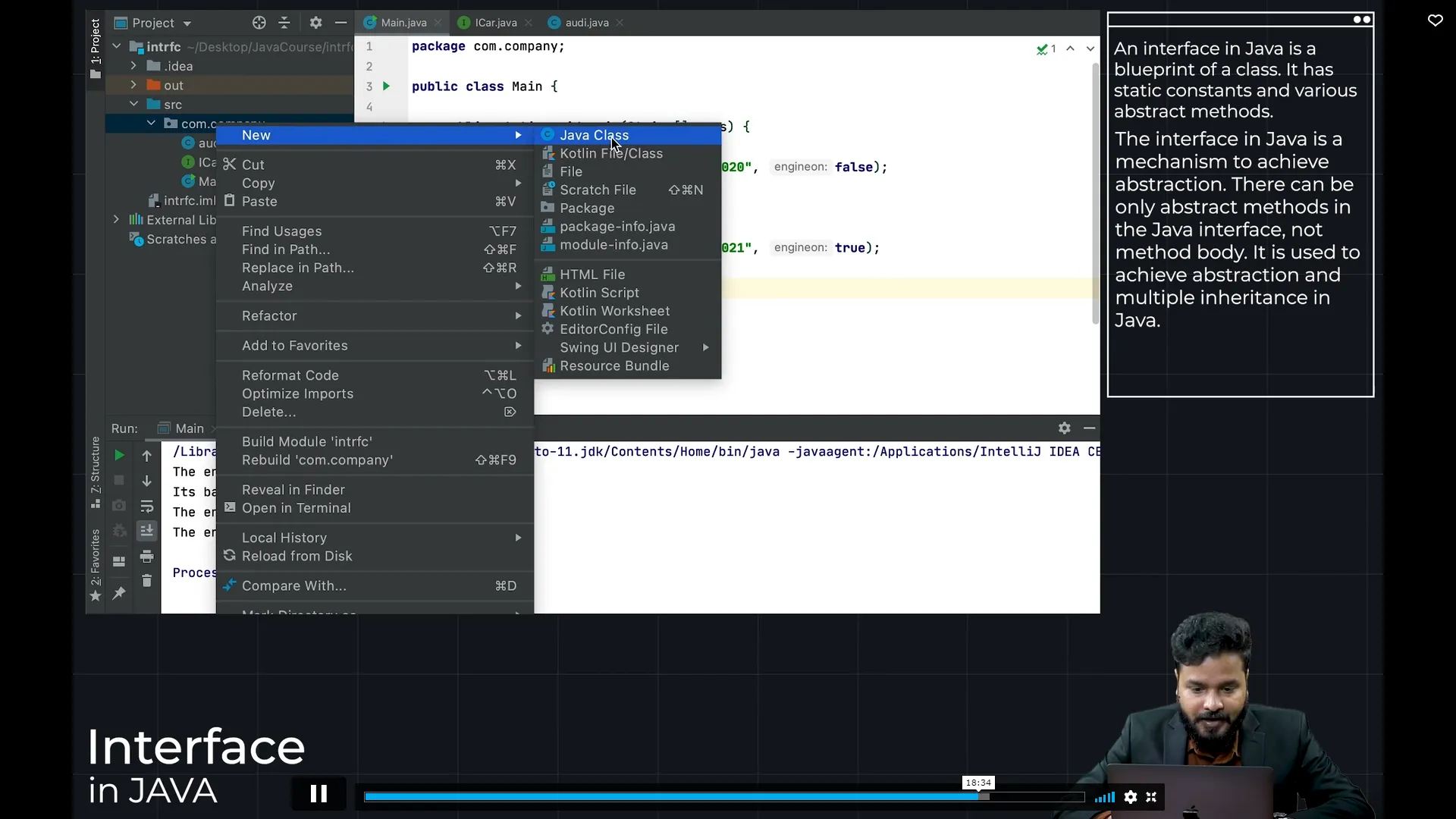
Task: Toggle soft-wrap in the run console
Action: click(x=147, y=507)
